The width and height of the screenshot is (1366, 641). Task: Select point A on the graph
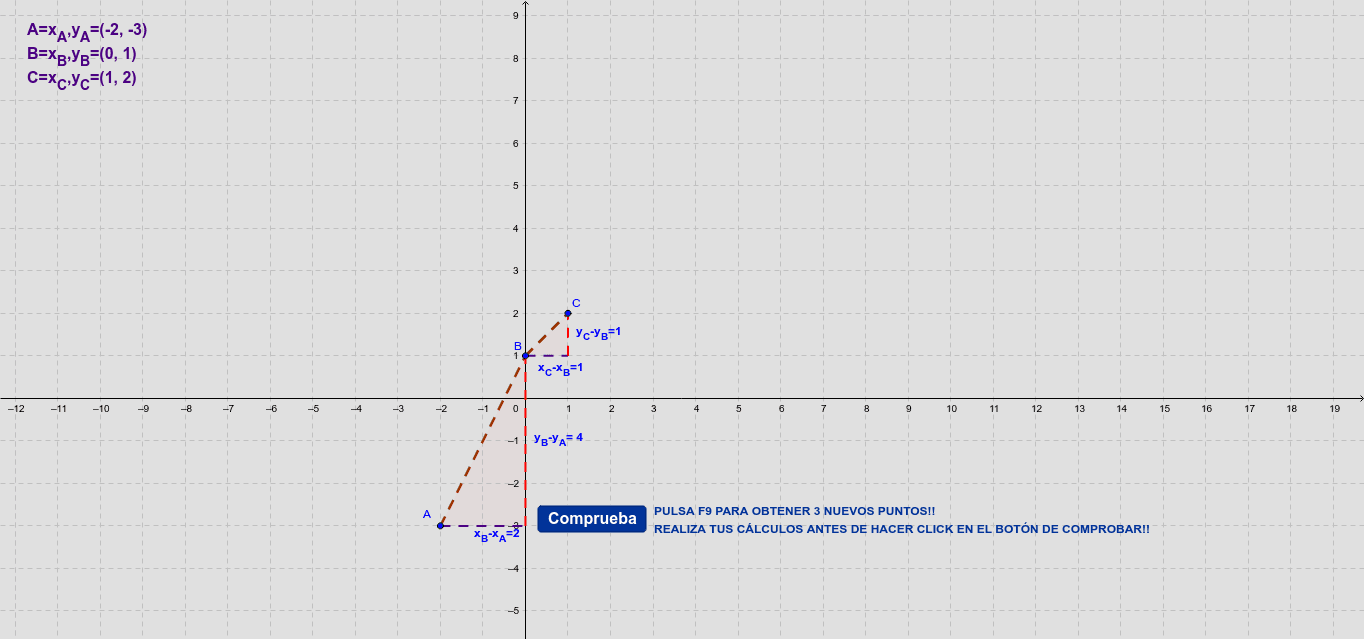(x=440, y=526)
